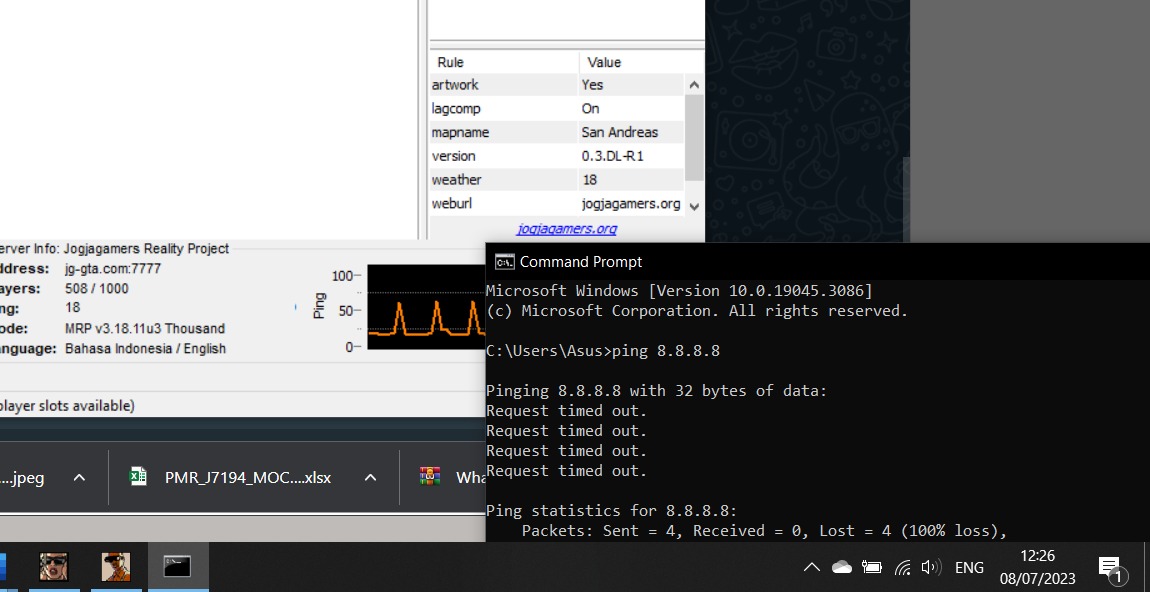Switch to Command Prompt taskbar icon
1150x592 pixels.
coord(177,566)
